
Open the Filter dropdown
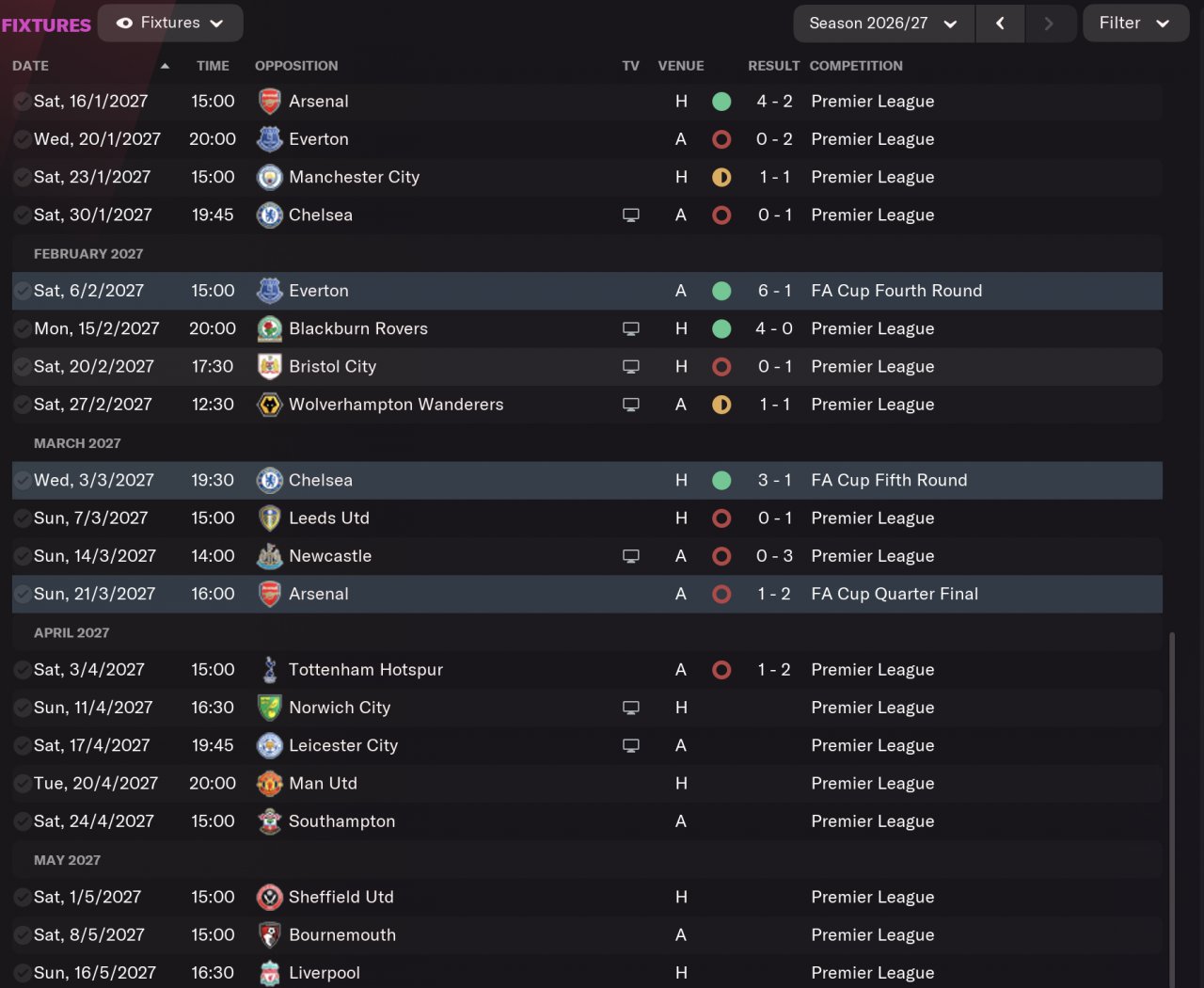pos(1135,24)
